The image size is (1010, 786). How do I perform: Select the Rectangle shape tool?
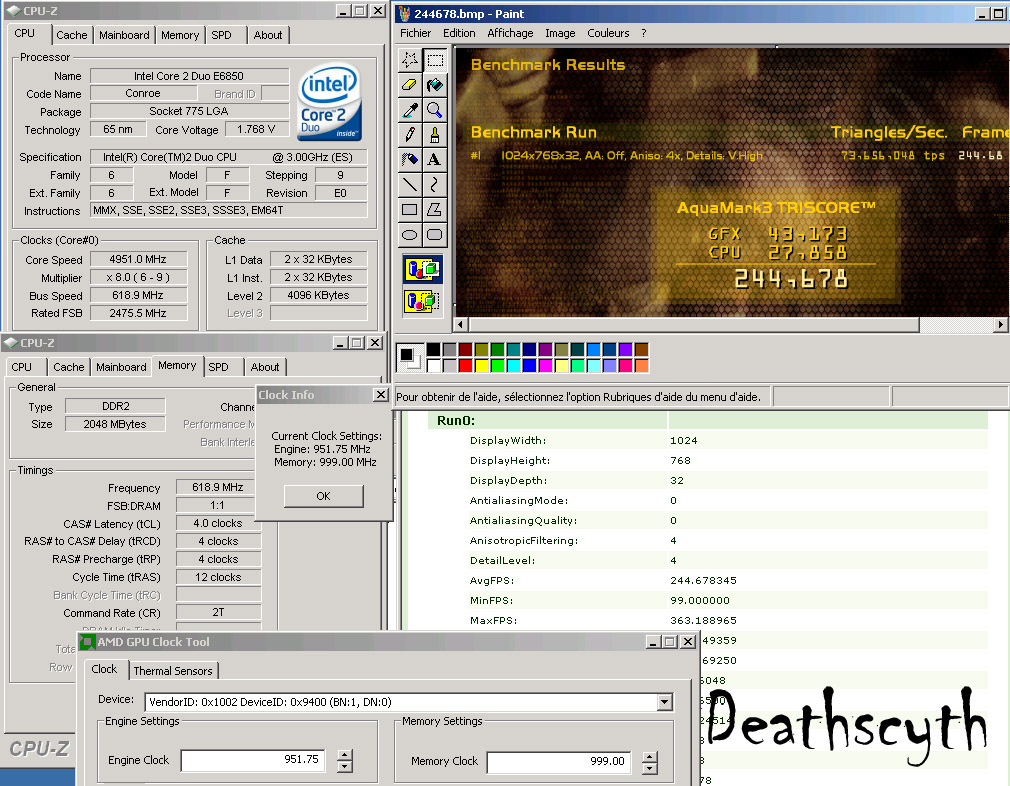pyautogui.click(x=410, y=209)
